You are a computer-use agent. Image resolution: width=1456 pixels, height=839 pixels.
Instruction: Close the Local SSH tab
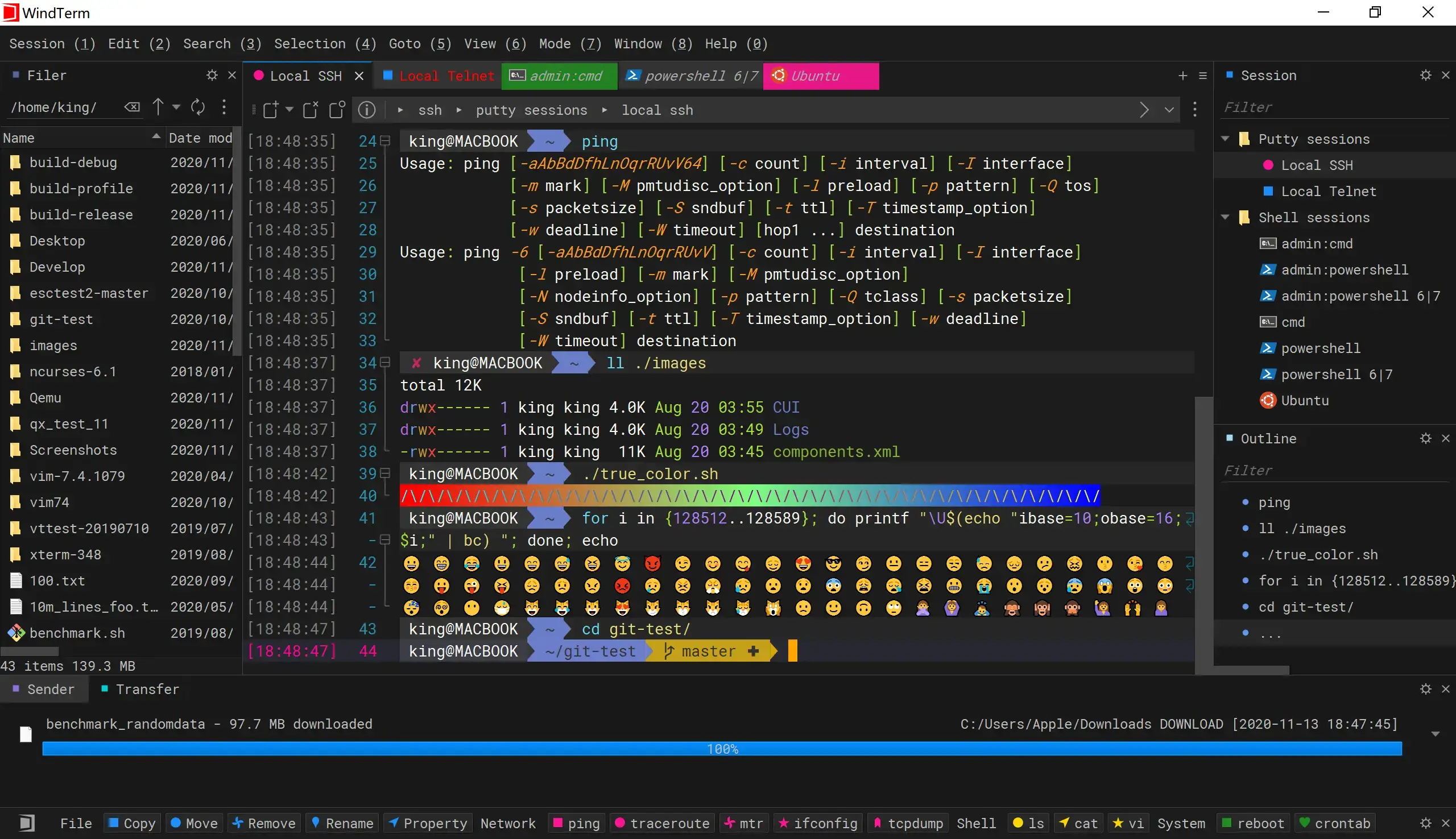[x=359, y=76]
